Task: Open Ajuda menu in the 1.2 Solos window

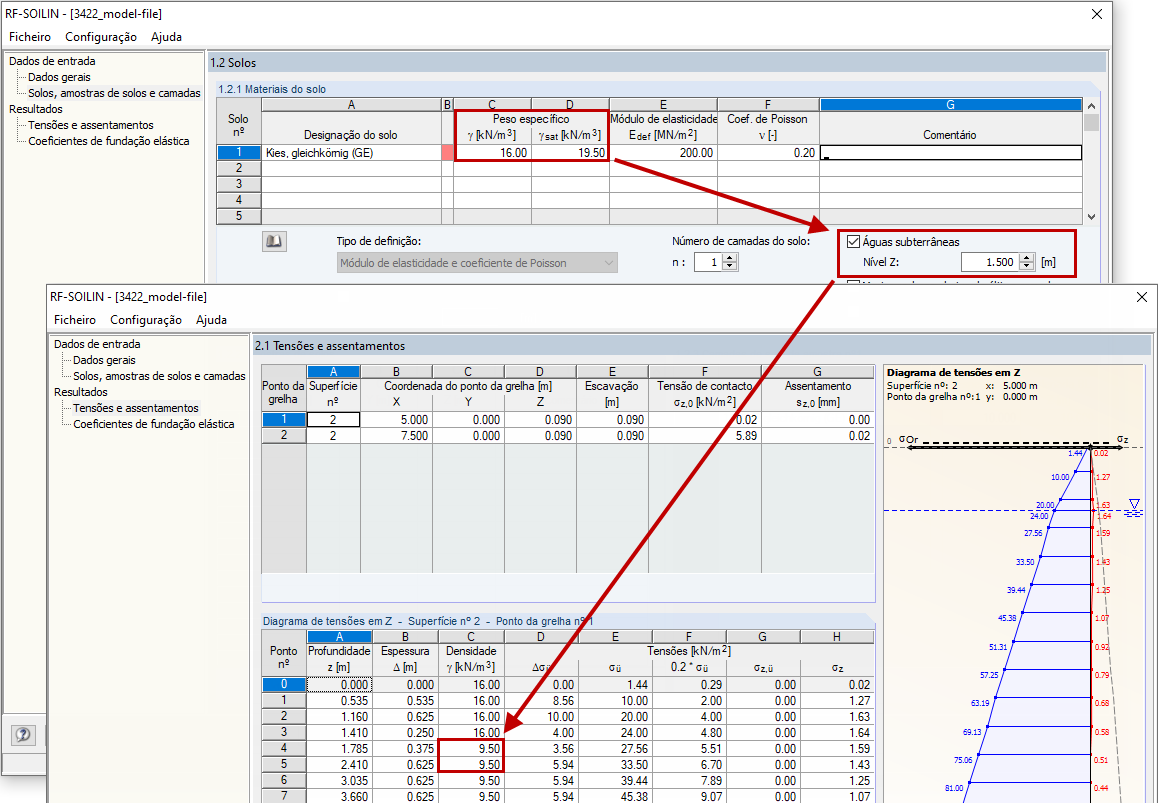Action: pyautogui.click(x=166, y=36)
